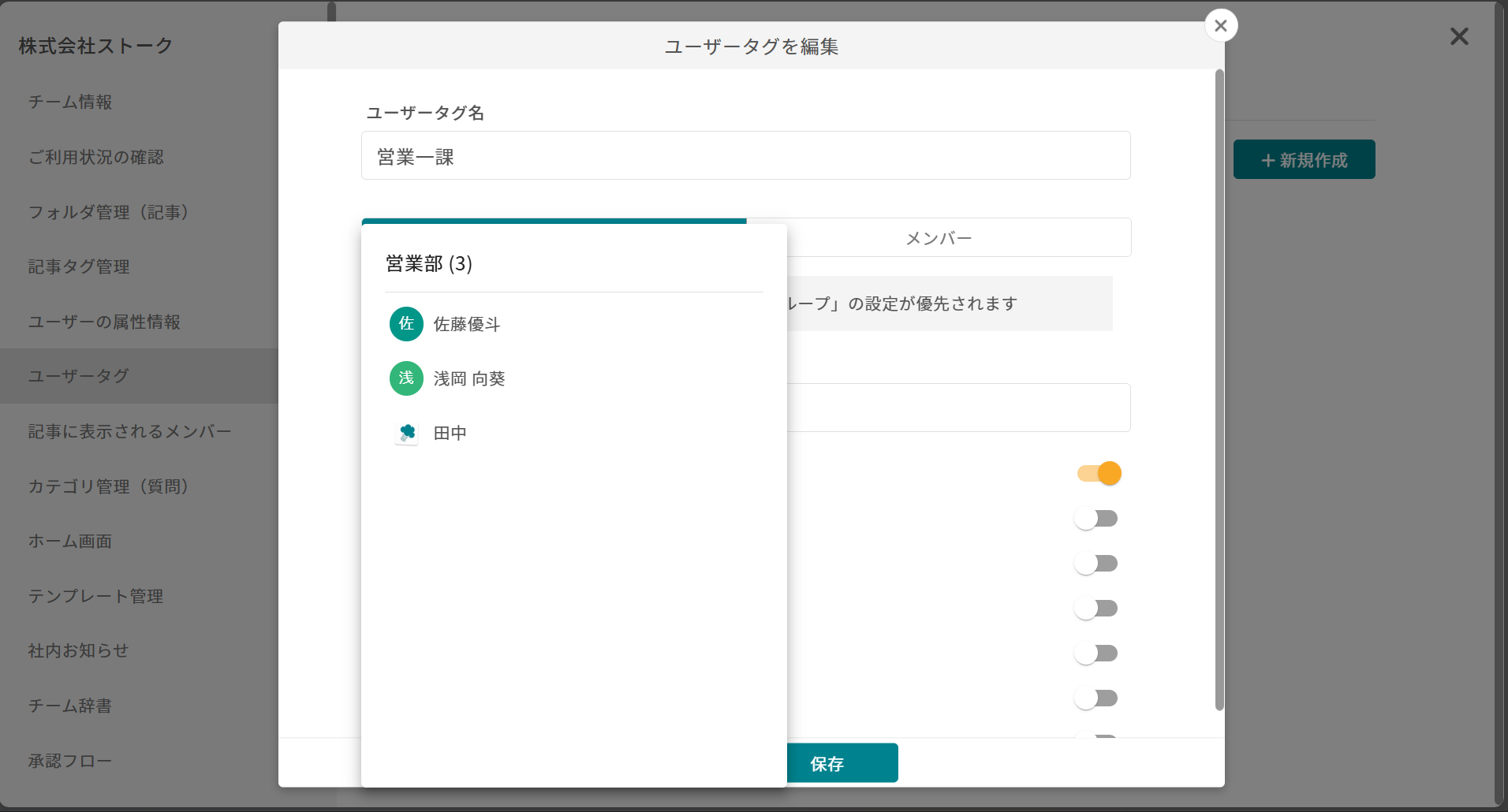Disable the orange enabled toggle
This screenshot has height=812, width=1508.
[1099, 473]
